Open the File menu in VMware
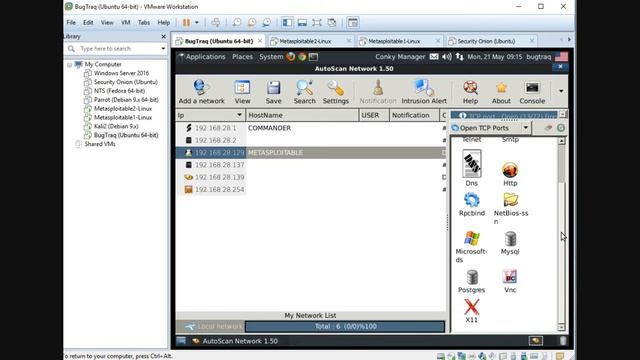 pos(71,22)
